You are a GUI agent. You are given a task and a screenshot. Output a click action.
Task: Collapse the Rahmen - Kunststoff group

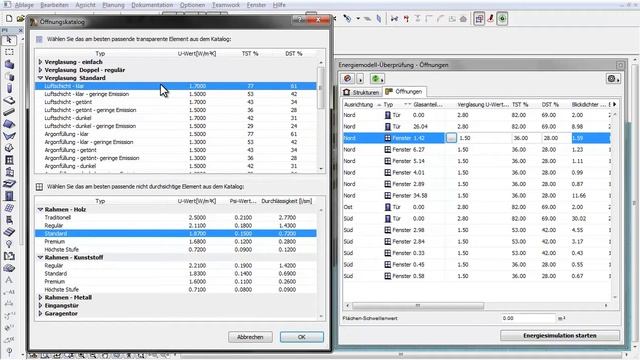click(x=40, y=258)
